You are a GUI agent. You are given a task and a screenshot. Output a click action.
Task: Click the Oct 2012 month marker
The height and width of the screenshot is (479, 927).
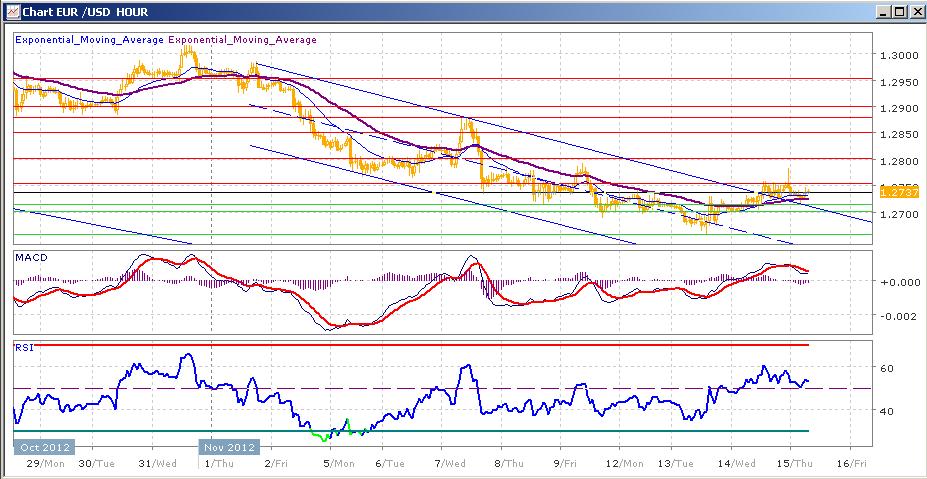pos(43,447)
